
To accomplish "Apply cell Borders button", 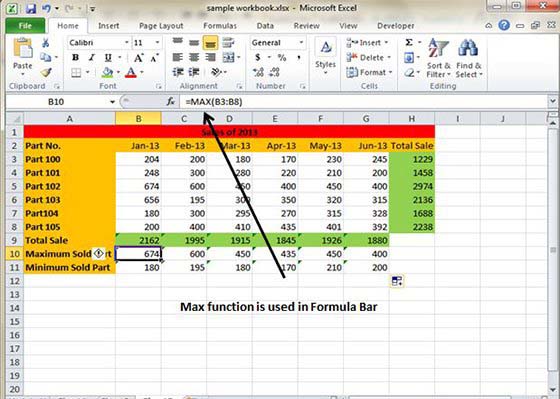I will [x=76, y=73].
